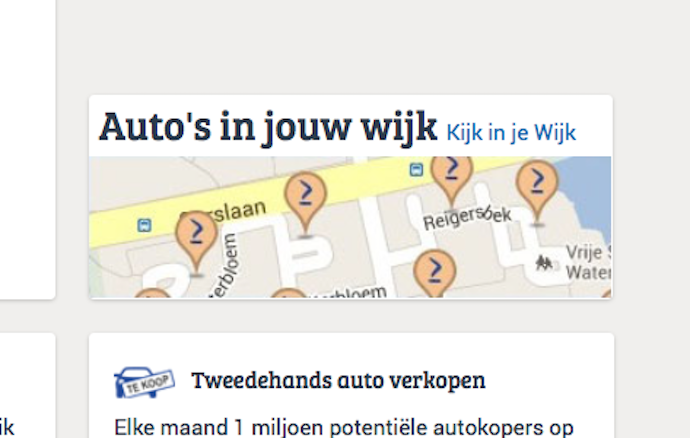This screenshot has height=438, width=690.
Task: Select the cut-off pin below the rslaan pin
Action: coord(152,293)
